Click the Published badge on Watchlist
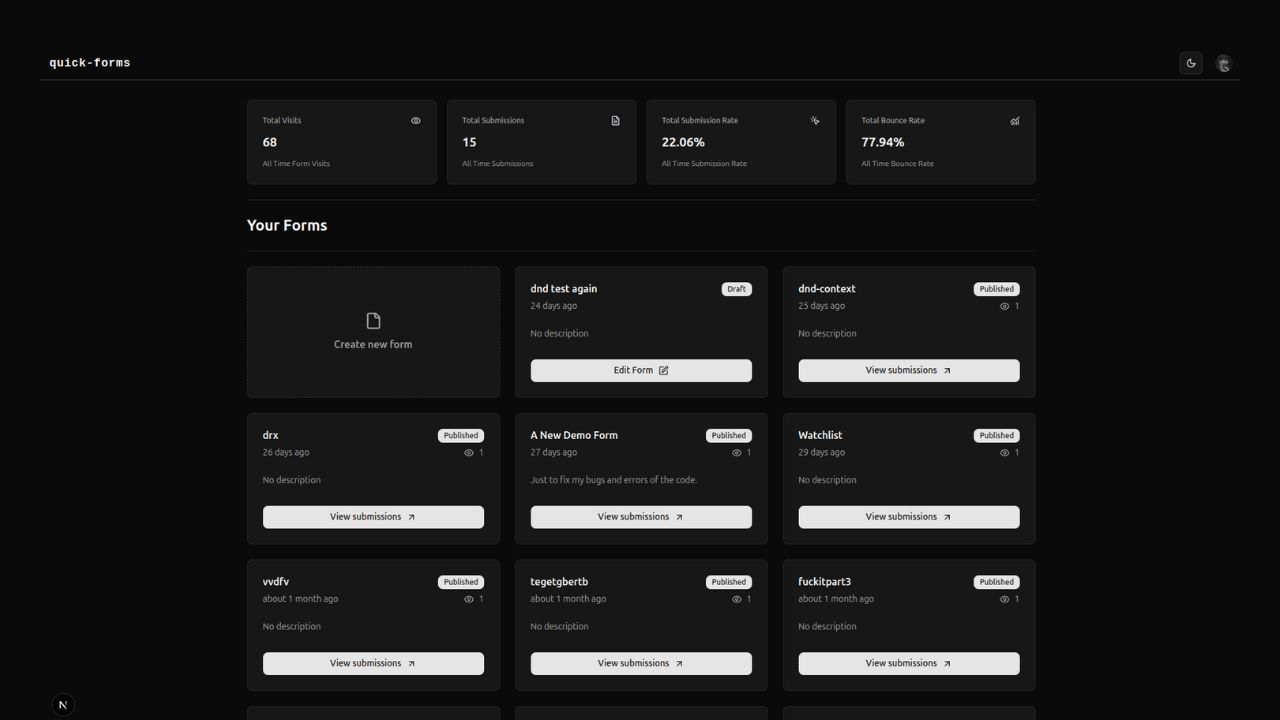This screenshot has width=1280, height=720. (996, 435)
